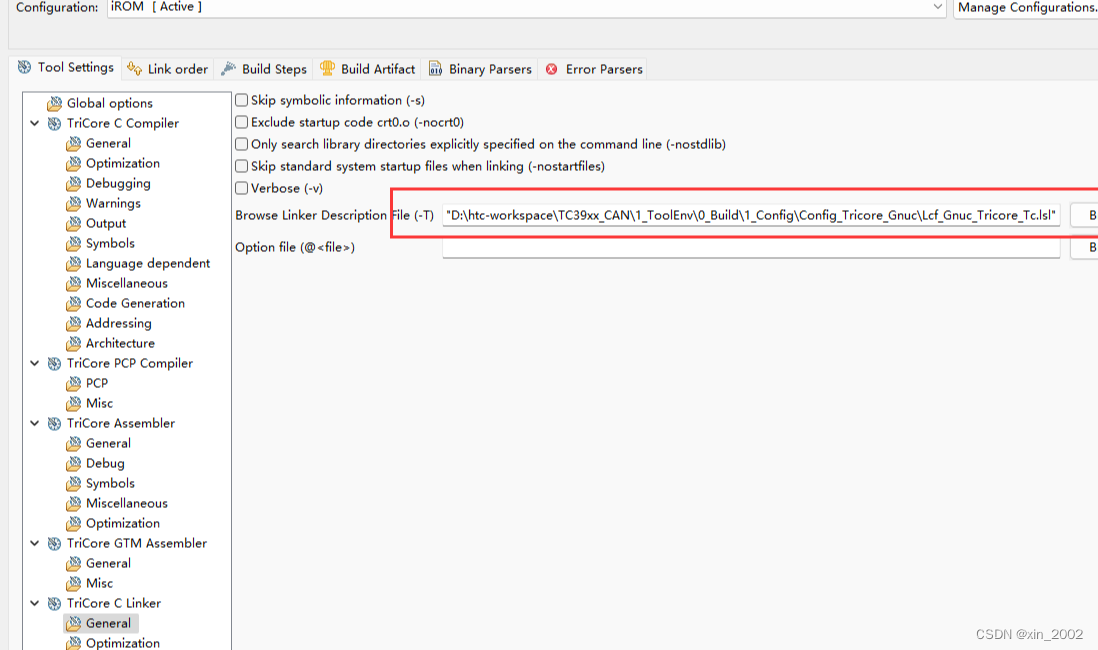
Task: Click the Debugging settings icon
Action: click(74, 184)
